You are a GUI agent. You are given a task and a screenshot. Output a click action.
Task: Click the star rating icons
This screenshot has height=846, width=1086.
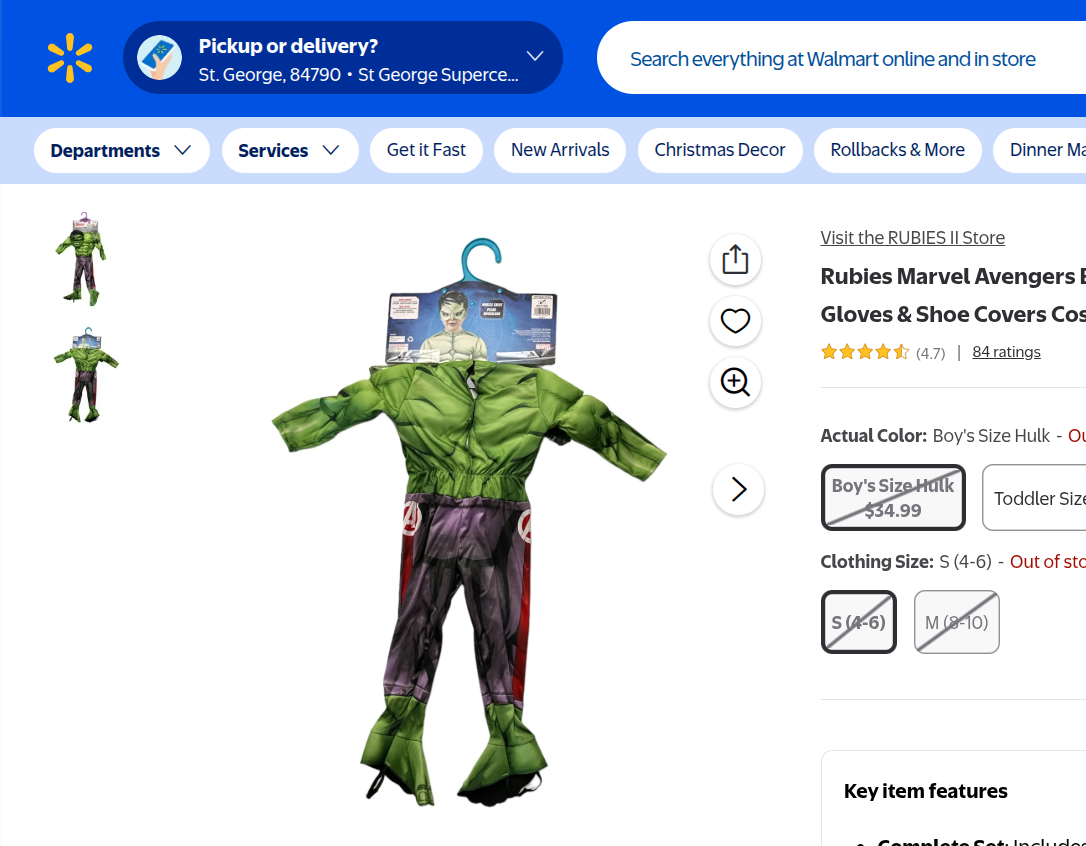coord(865,352)
